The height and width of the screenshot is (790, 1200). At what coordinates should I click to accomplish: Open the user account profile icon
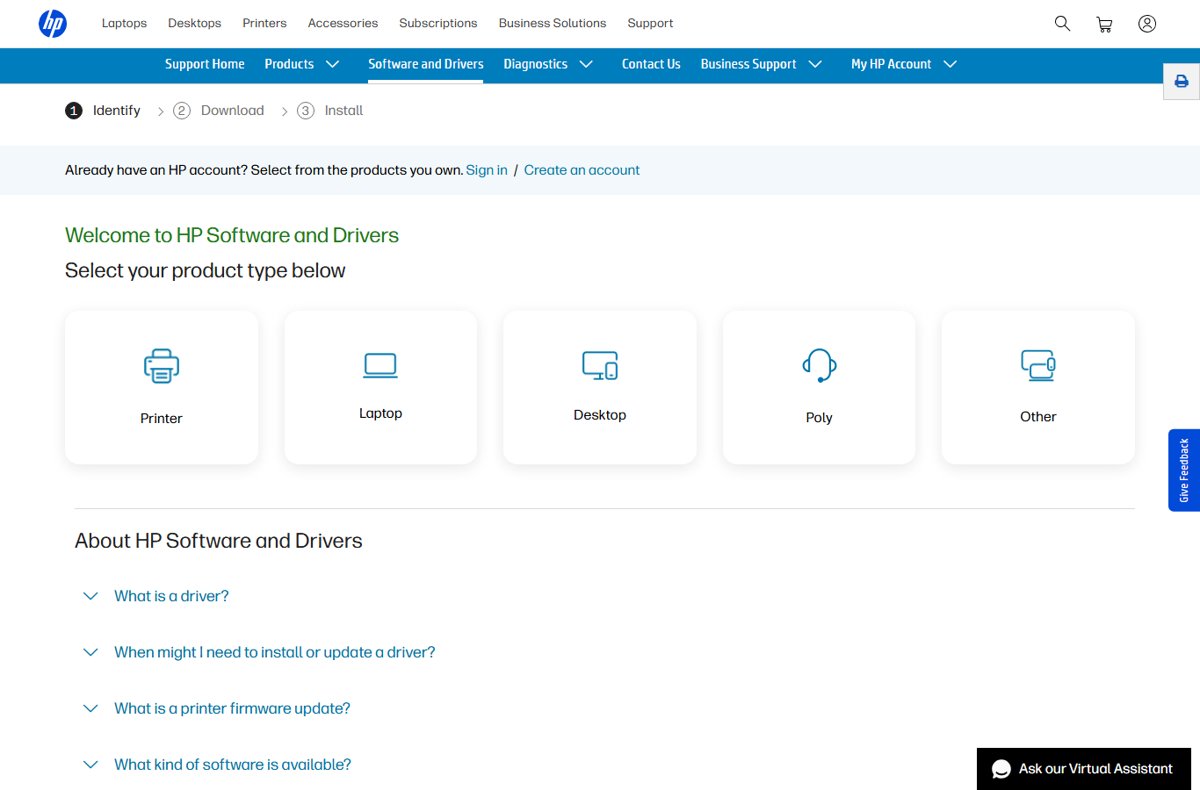[1147, 23]
